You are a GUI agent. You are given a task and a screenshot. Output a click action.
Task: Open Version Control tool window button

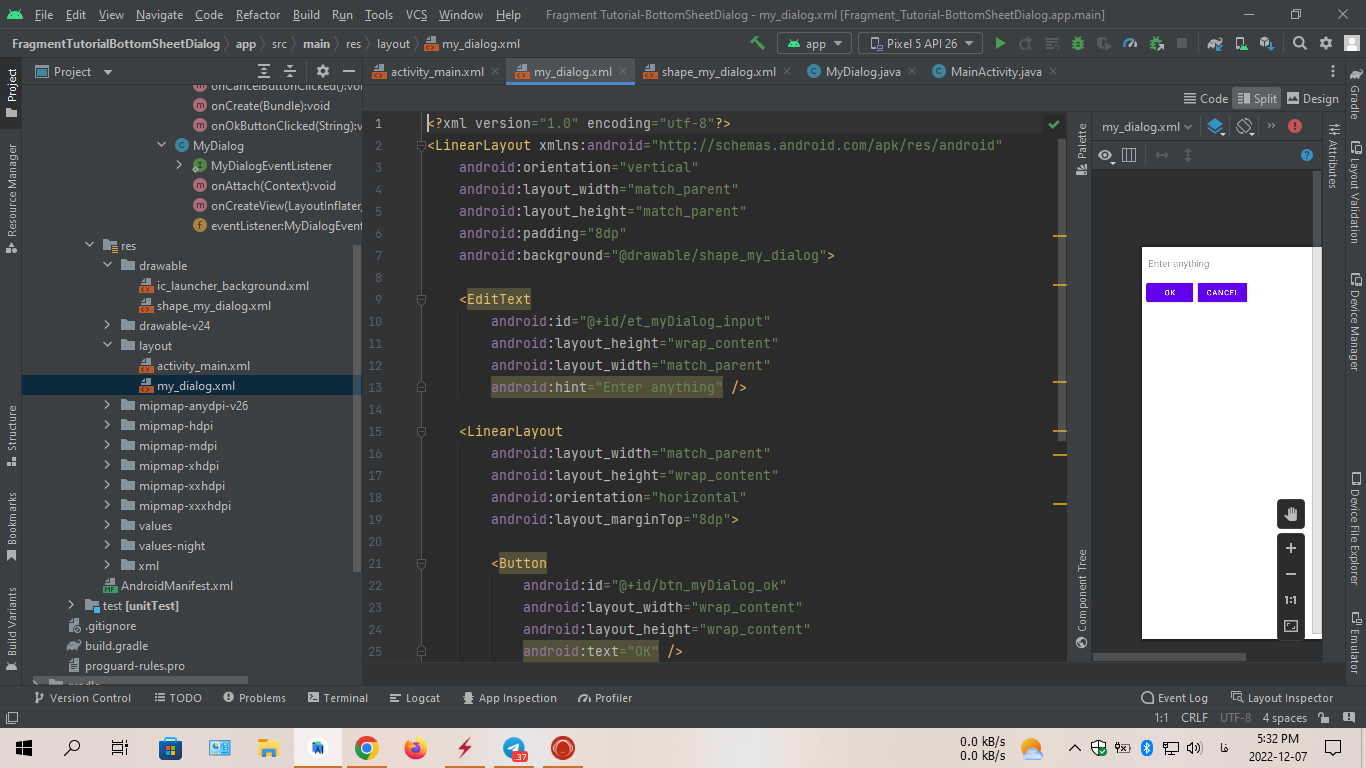coord(83,697)
